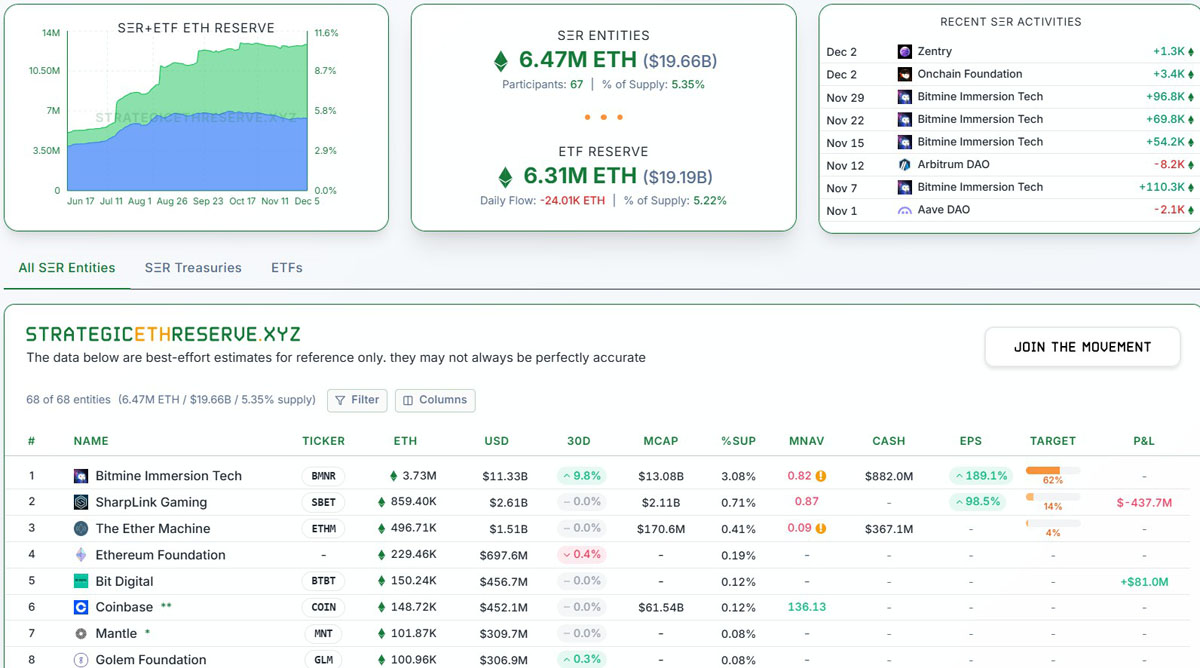This screenshot has width=1200, height=668.
Task: Click the SharpLink Gaming logo in the table
Action: tap(82, 502)
